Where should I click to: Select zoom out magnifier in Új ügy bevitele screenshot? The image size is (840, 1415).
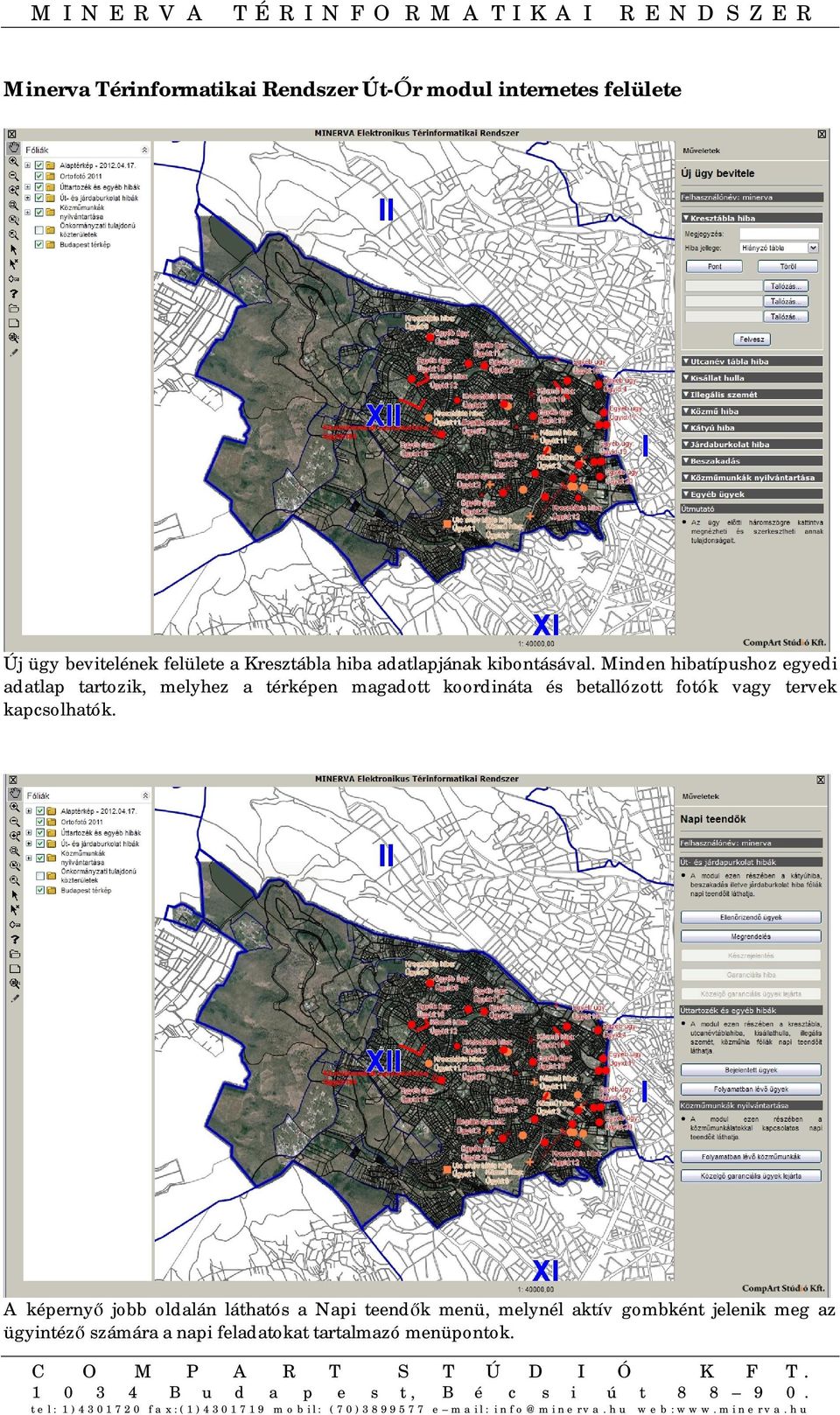(14, 176)
